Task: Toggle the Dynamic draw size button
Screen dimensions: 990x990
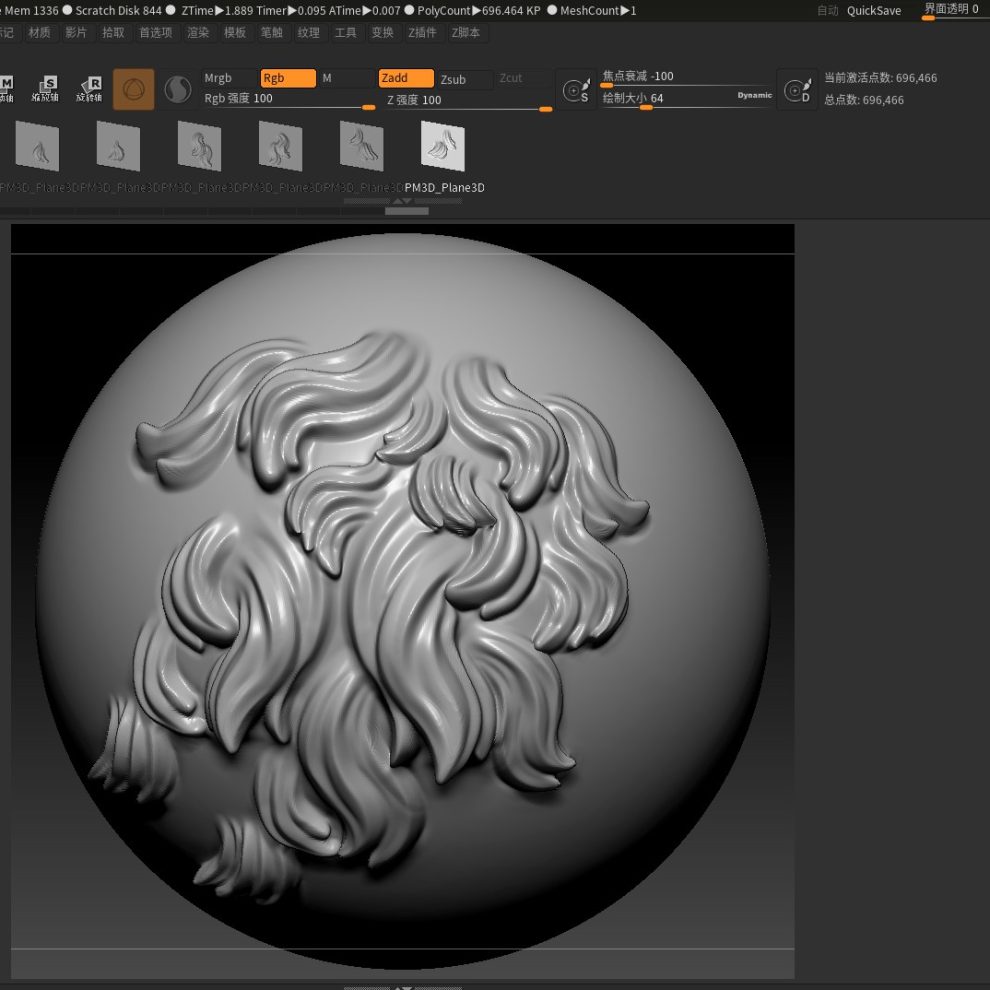Action: (755, 96)
